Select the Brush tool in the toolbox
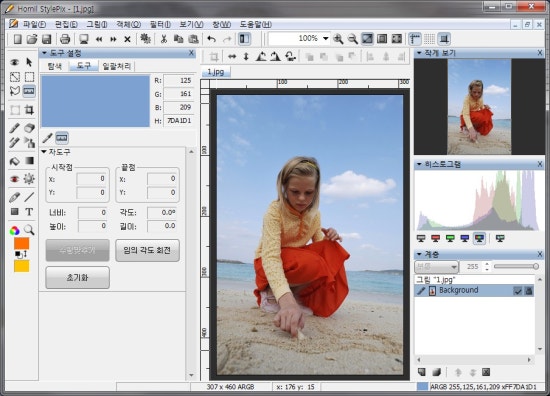Screen dimensions: 550x396 point(14,128)
